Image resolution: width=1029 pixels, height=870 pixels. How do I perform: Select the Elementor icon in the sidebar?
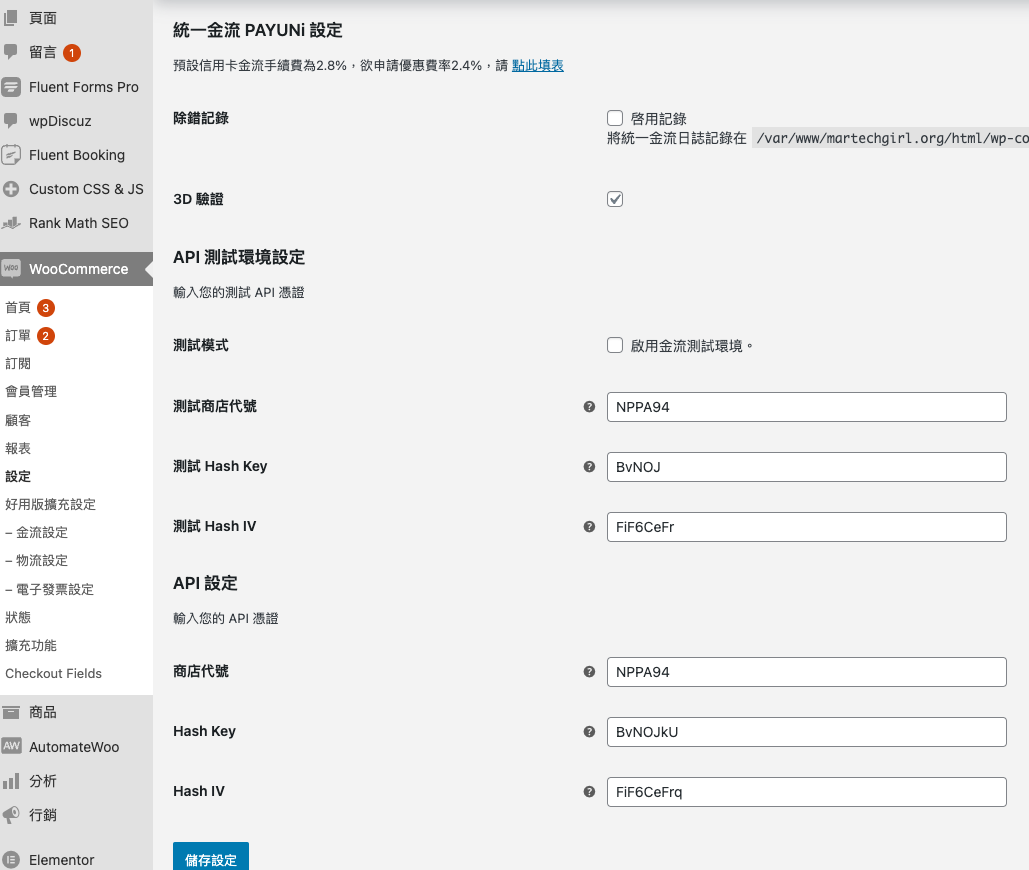point(12,858)
